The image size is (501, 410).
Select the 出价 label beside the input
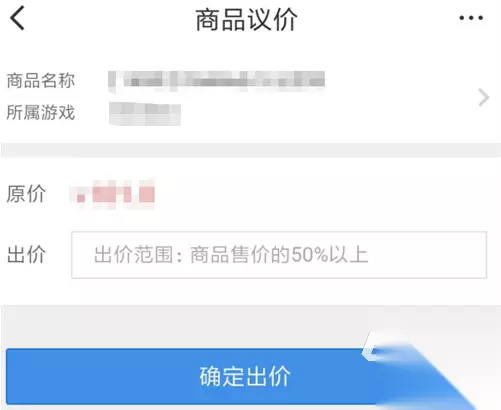tap(26, 255)
